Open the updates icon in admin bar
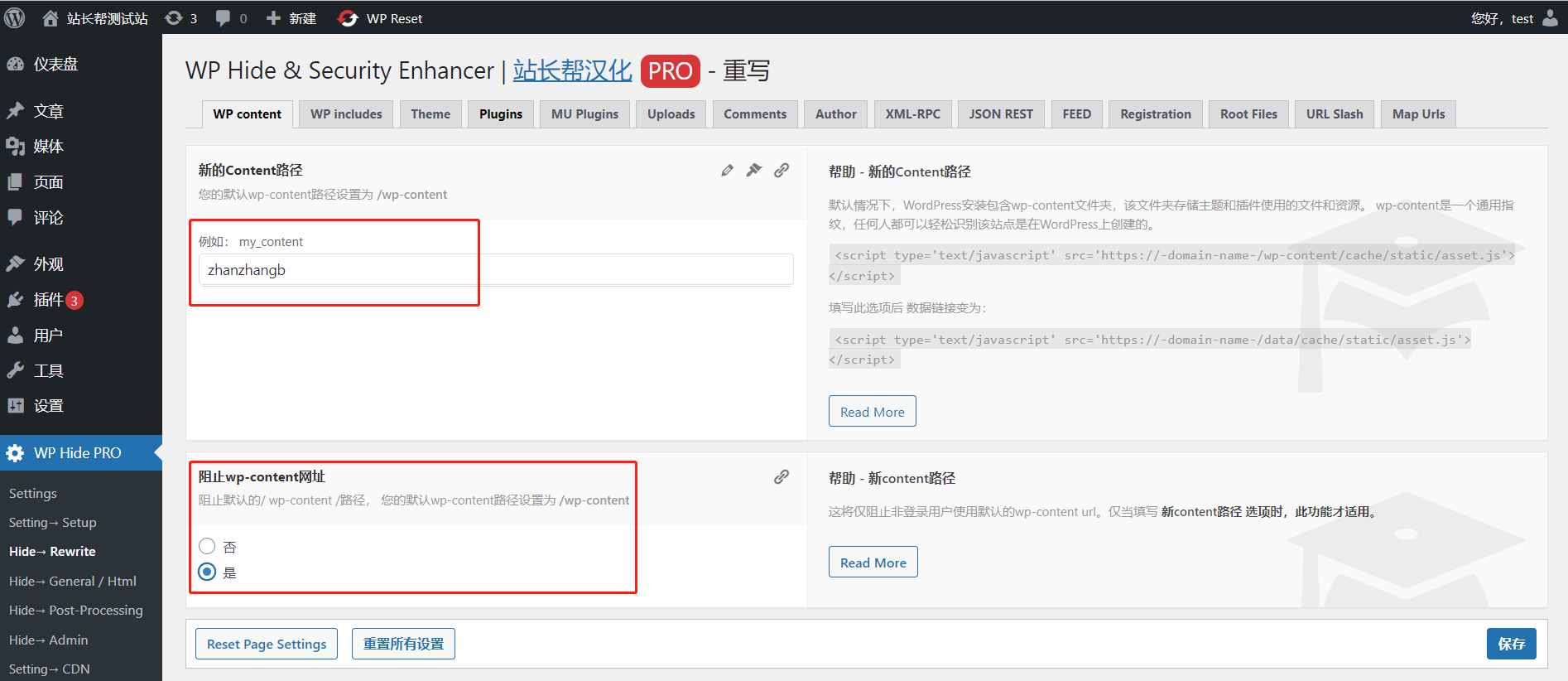Viewport: 1568px width, 681px height. (x=180, y=18)
